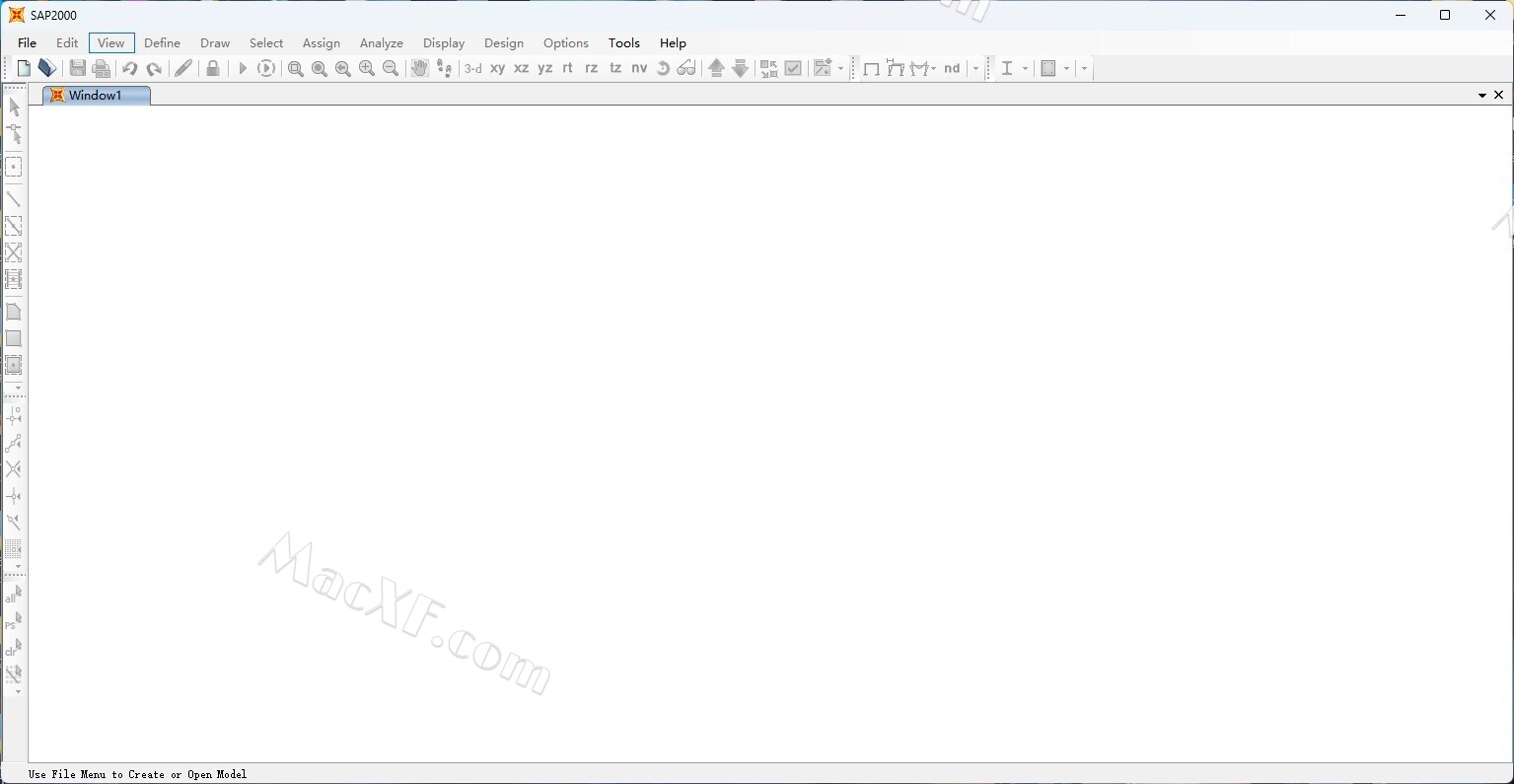Open the Help menu

[x=673, y=43]
